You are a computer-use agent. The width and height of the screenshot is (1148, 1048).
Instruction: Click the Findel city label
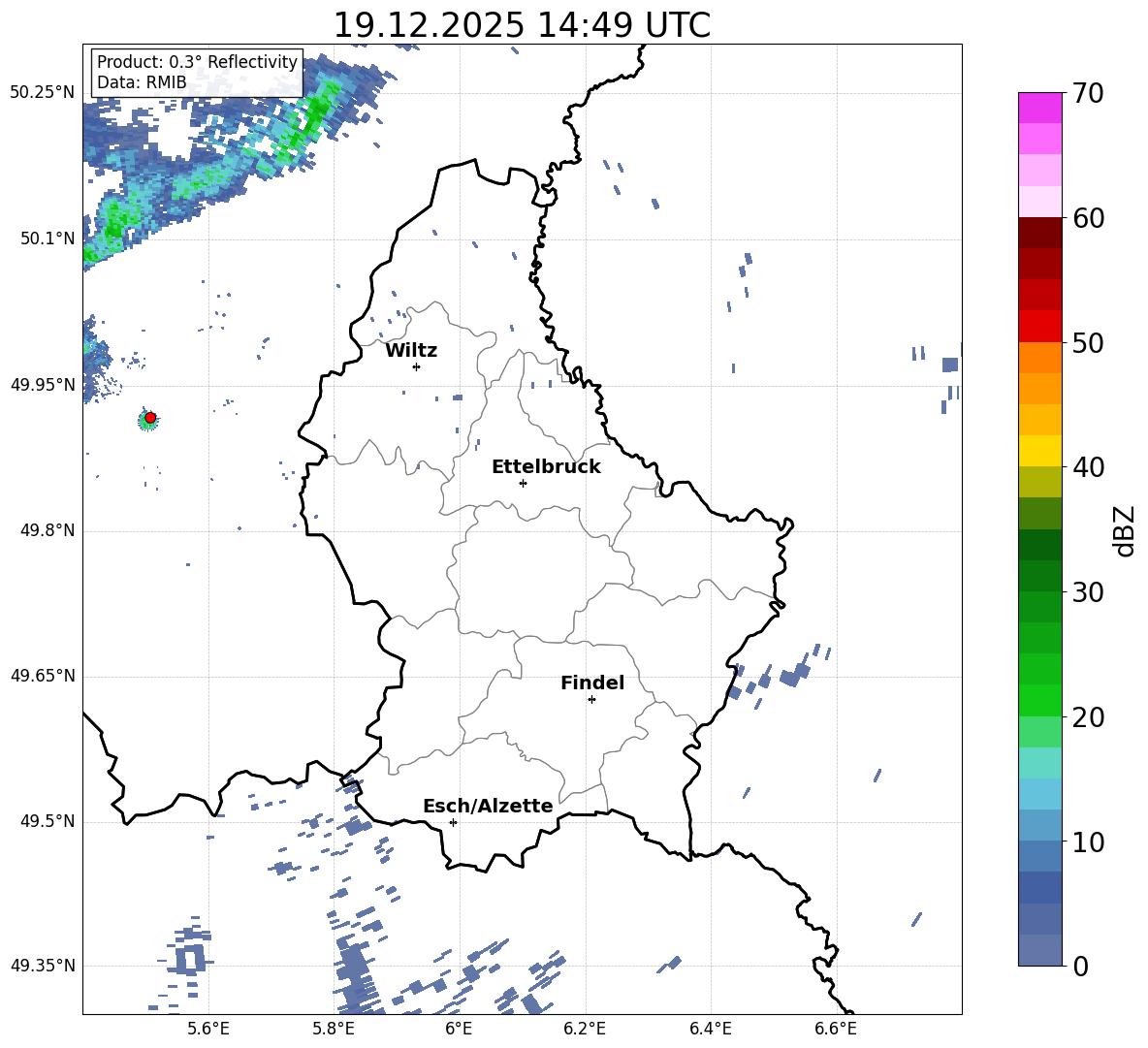point(592,683)
